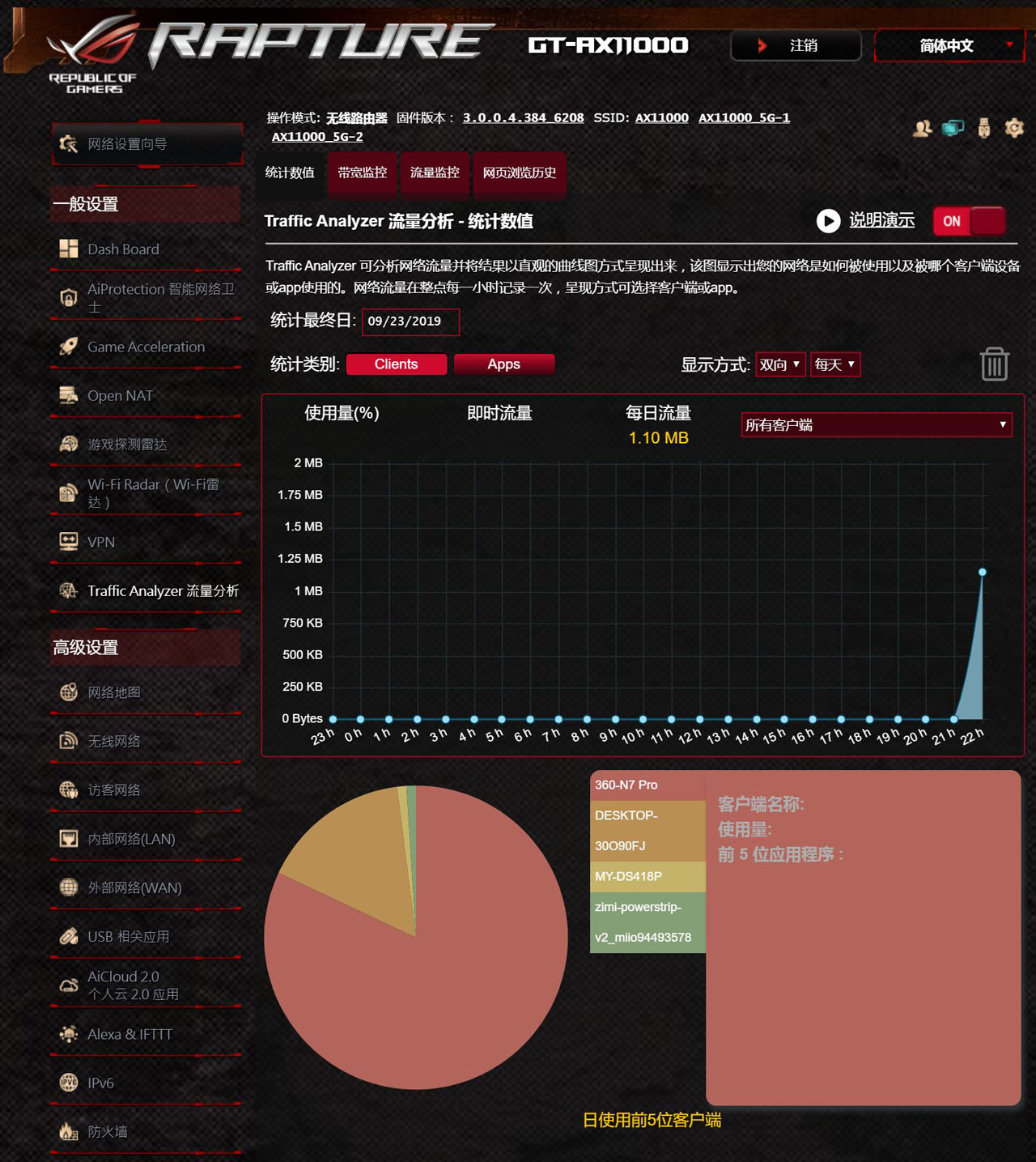Click the 统计最终日 date field
The image size is (1036, 1162).
[411, 321]
